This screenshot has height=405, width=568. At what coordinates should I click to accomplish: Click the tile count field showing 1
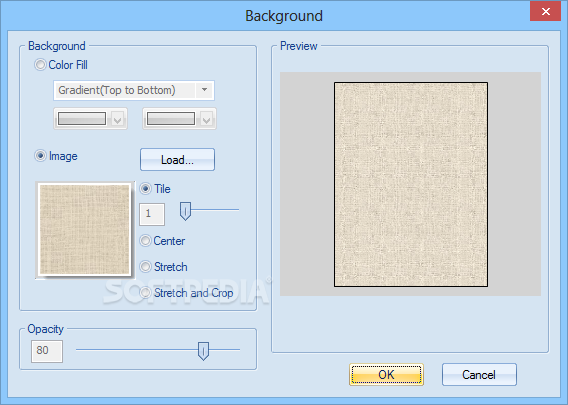[152, 214]
